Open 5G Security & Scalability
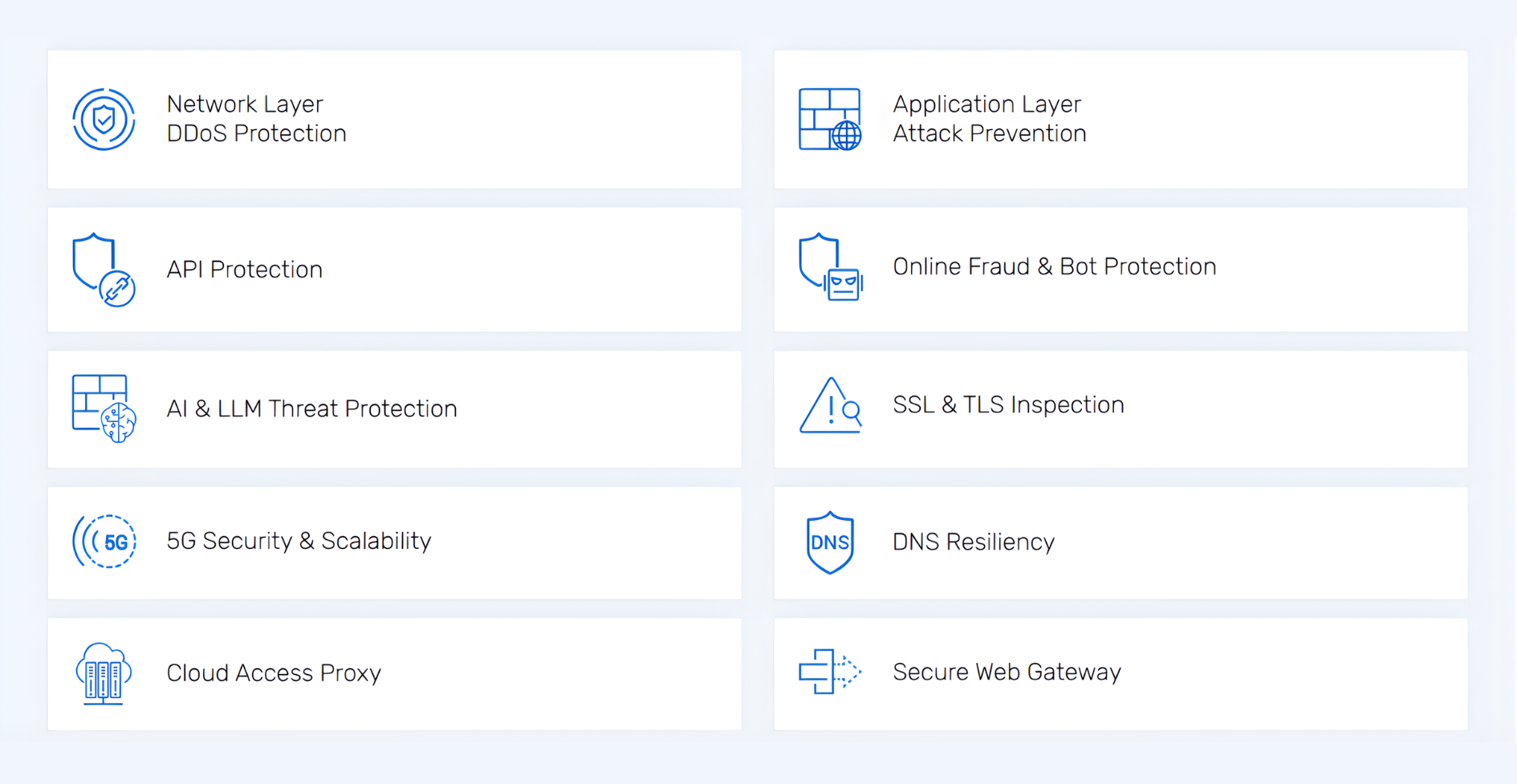1517x784 pixels. coord(299,542)
